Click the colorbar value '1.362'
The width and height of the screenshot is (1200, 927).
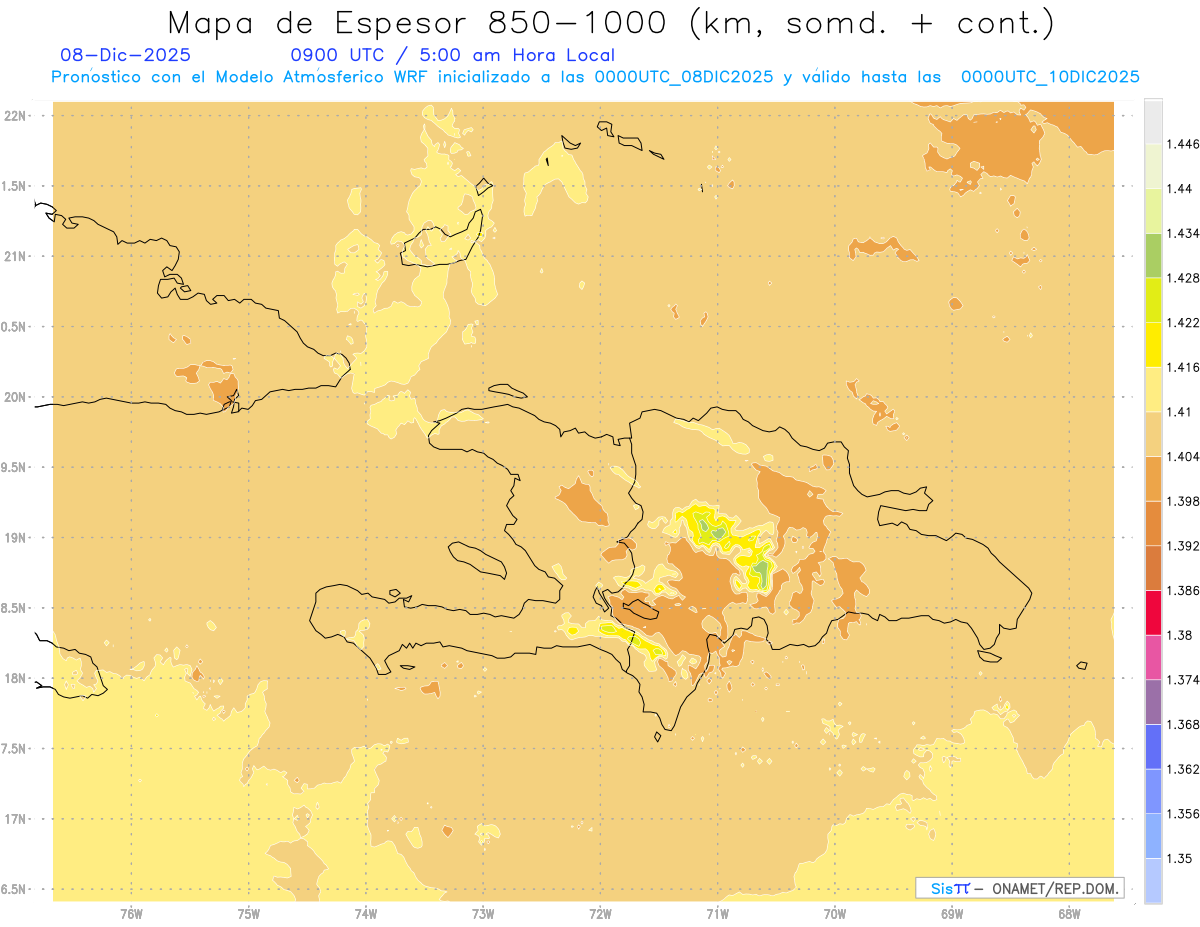click(1182, 769)
